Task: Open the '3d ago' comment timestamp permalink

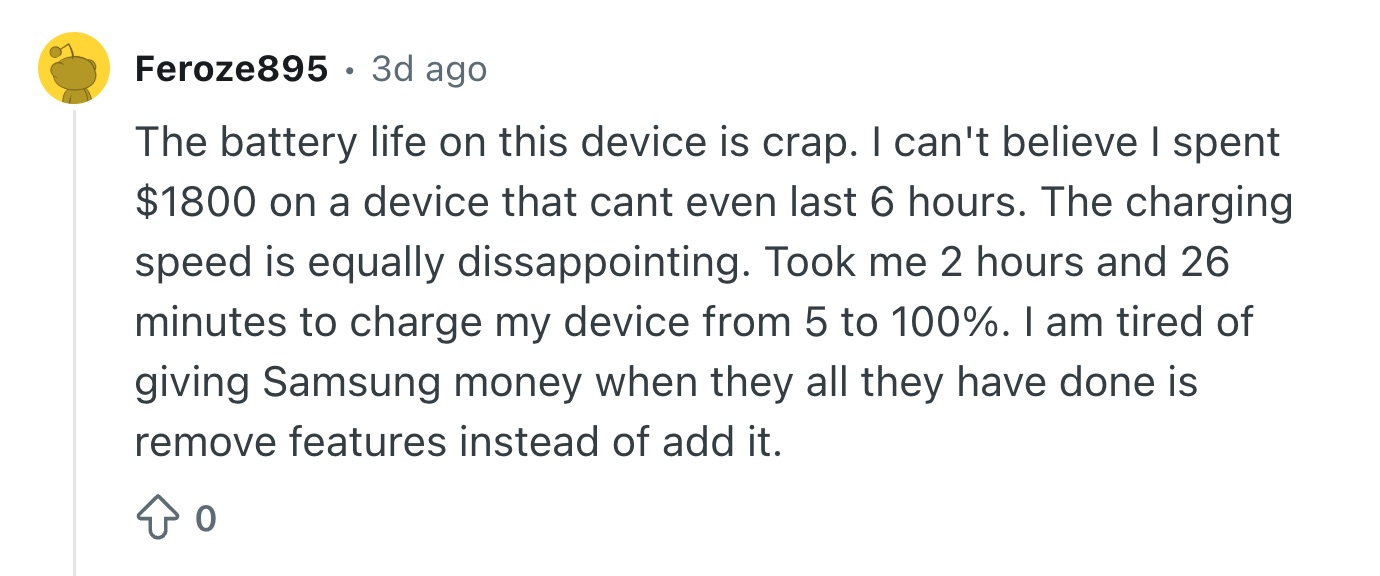Action: click(428, 69)
